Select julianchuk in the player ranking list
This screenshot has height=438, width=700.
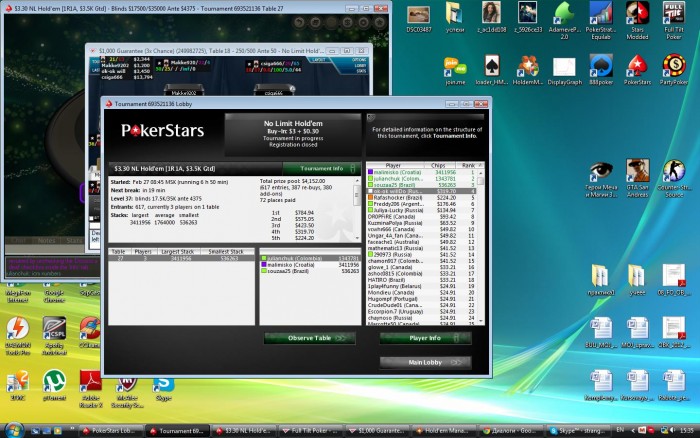[421, 179]
